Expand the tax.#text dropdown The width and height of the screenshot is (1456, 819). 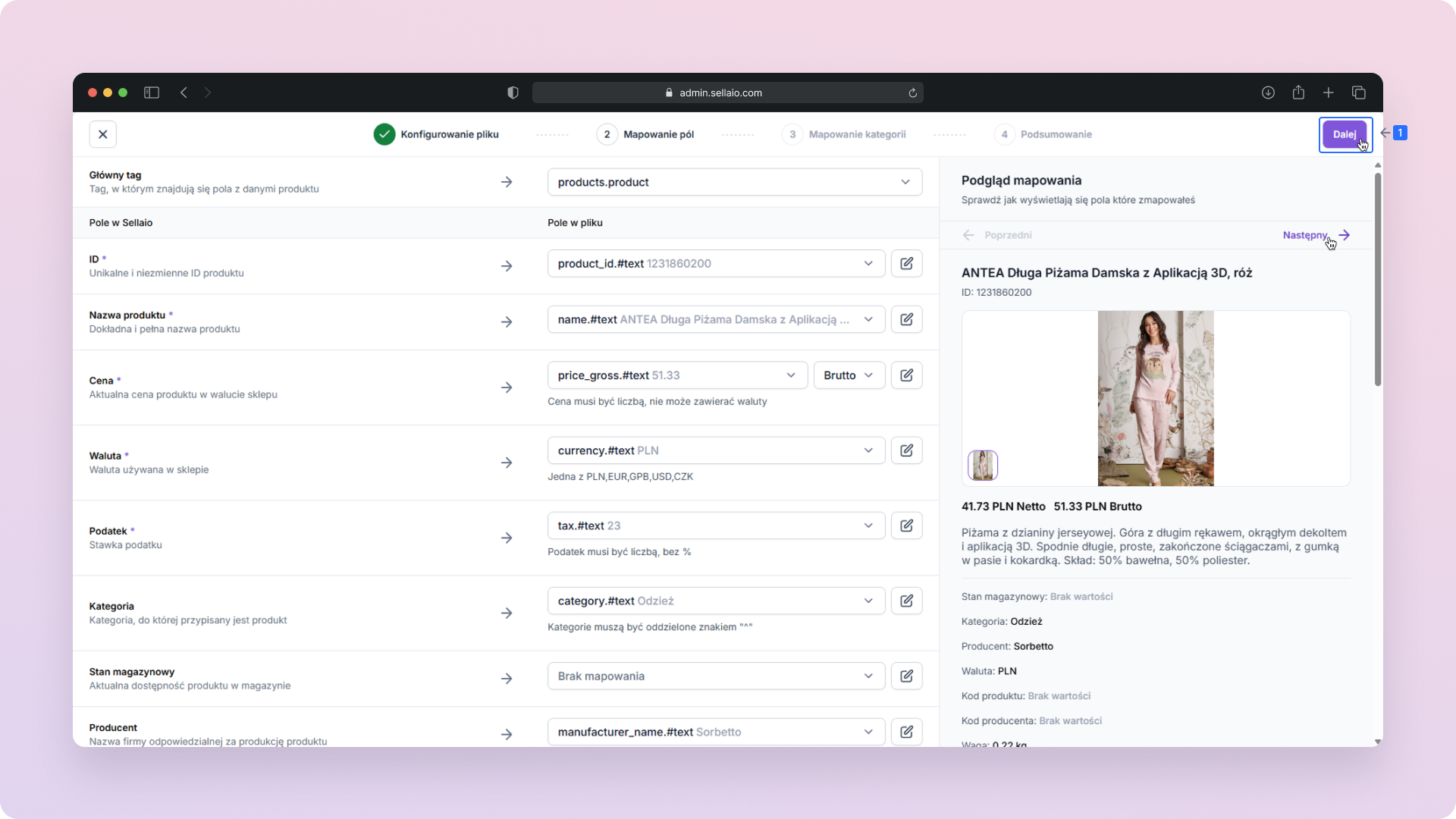[x=716, y=526]
